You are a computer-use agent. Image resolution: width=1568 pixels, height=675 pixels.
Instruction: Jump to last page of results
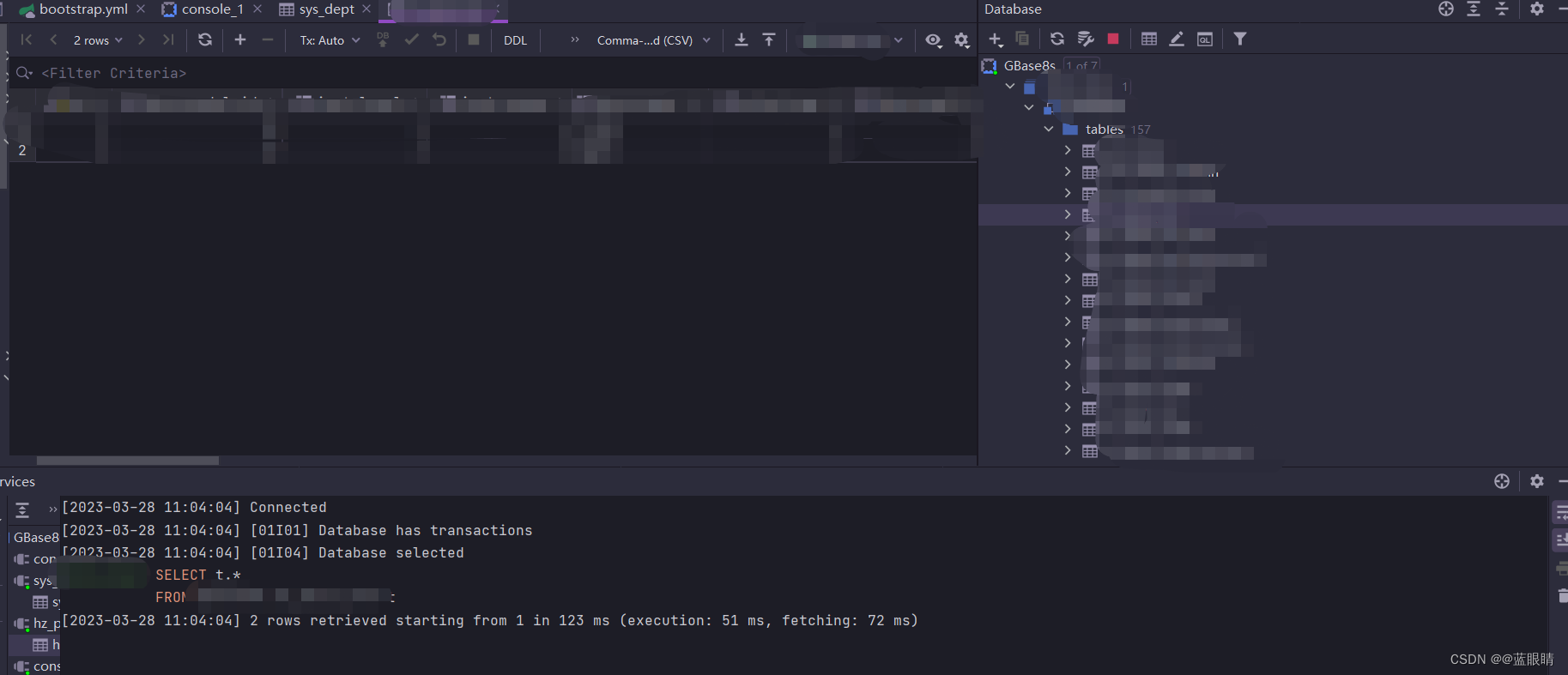tap(168, 39)
